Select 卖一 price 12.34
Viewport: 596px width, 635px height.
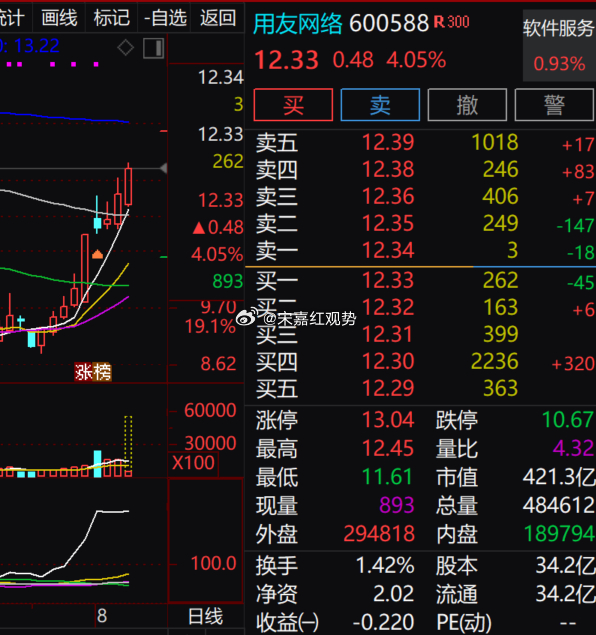coord(388,250)
